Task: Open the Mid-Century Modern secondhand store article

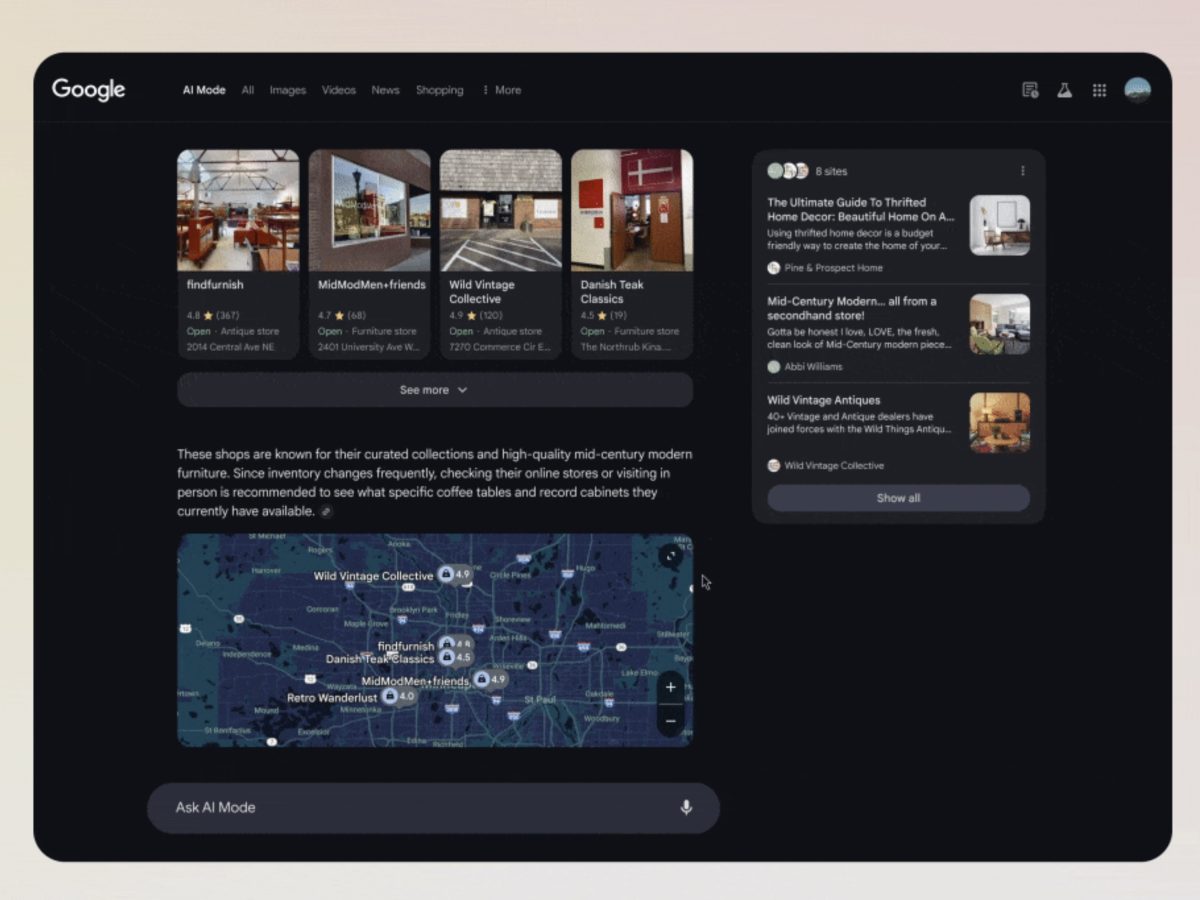Action: (852, 308)
